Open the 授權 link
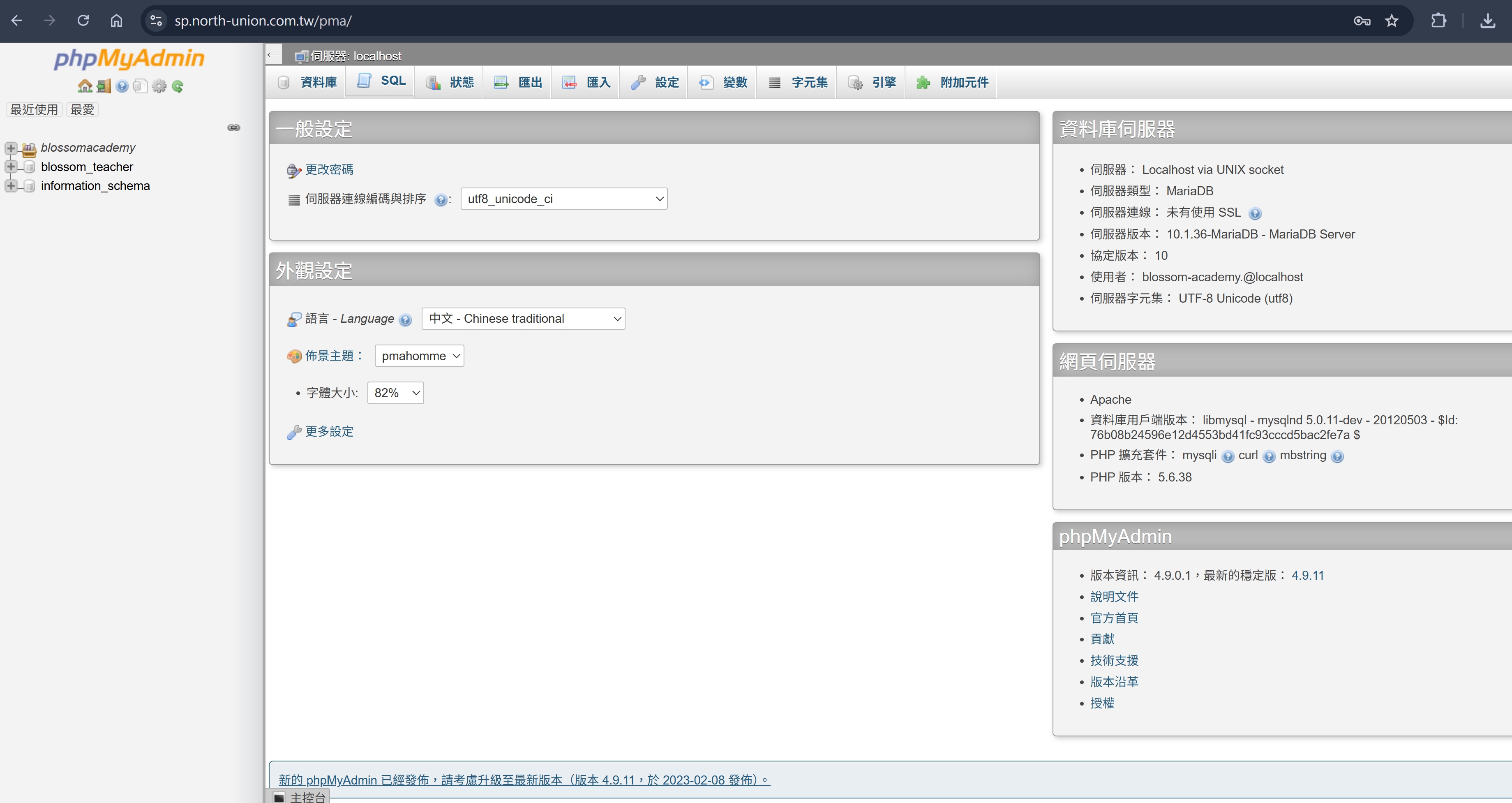Screen dimensions: 1512x803 tap(1102, 703)
